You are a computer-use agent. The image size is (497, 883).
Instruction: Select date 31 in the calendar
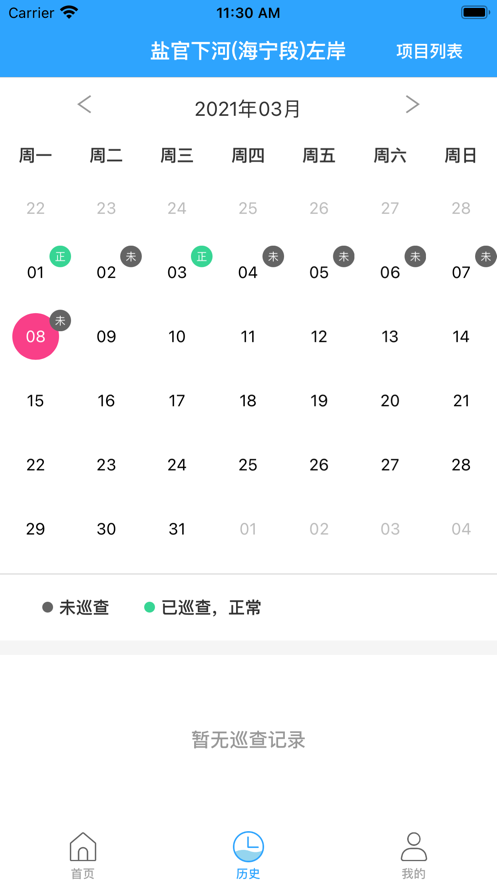point(177,529)
